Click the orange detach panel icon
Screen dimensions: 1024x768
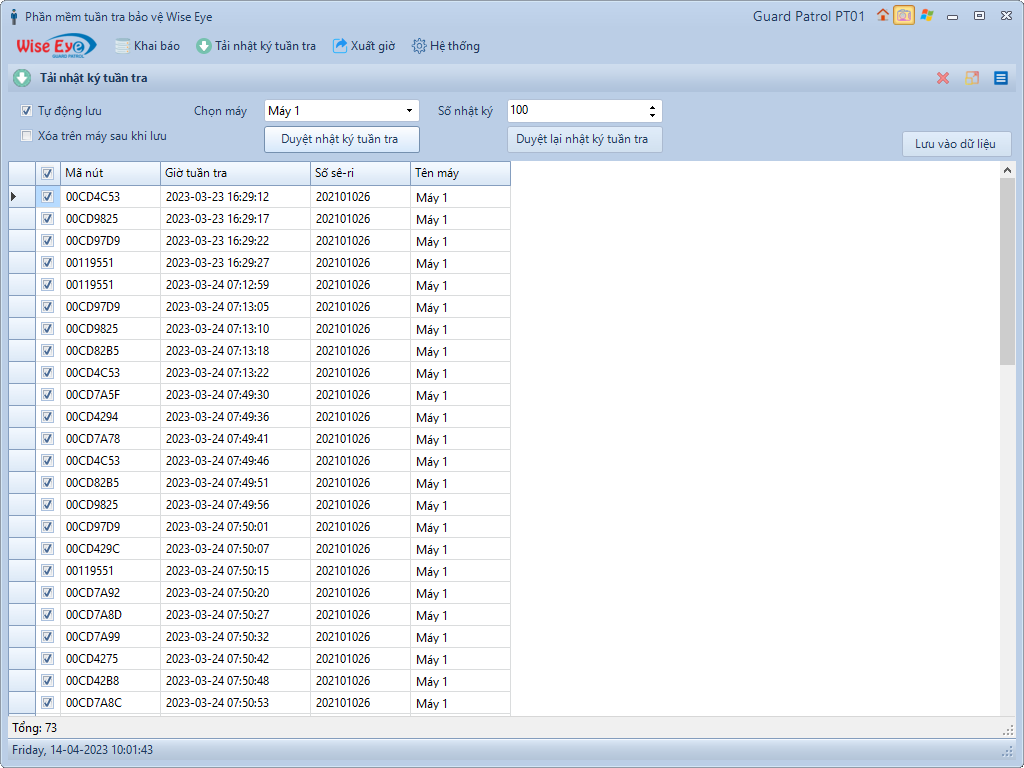point(971,78)
